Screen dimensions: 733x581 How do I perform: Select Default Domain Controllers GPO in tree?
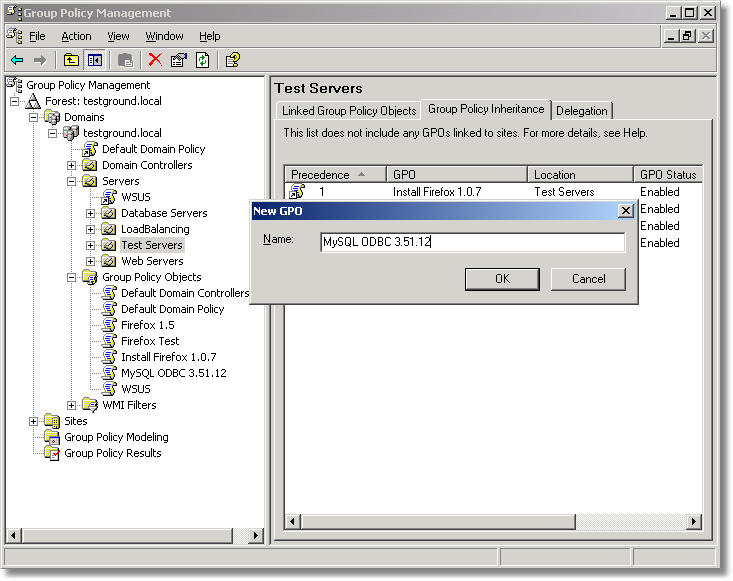coord(185,293)
